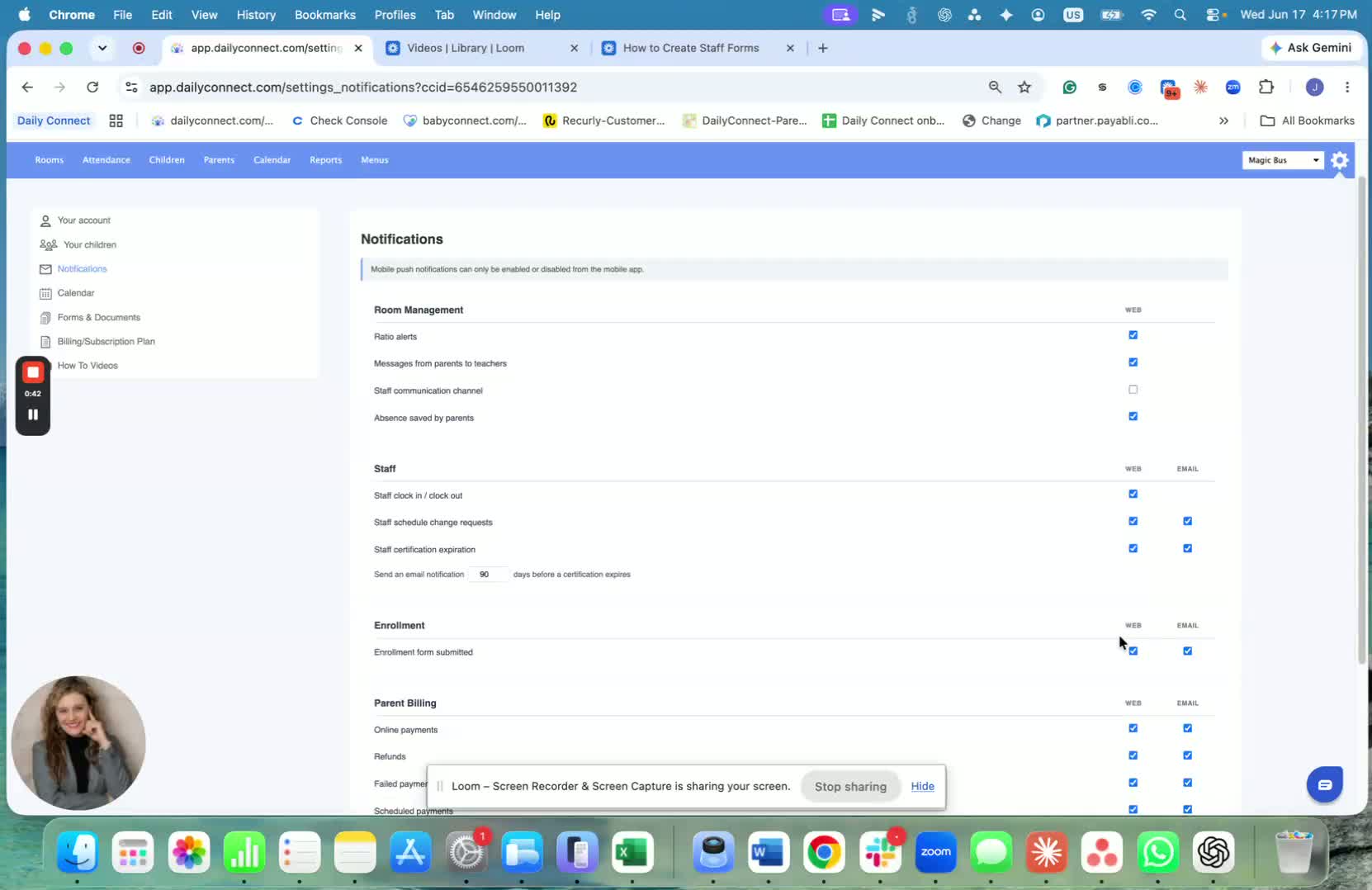Open the Reports tab
The image size is (1372, 890).
pos(325,160)
